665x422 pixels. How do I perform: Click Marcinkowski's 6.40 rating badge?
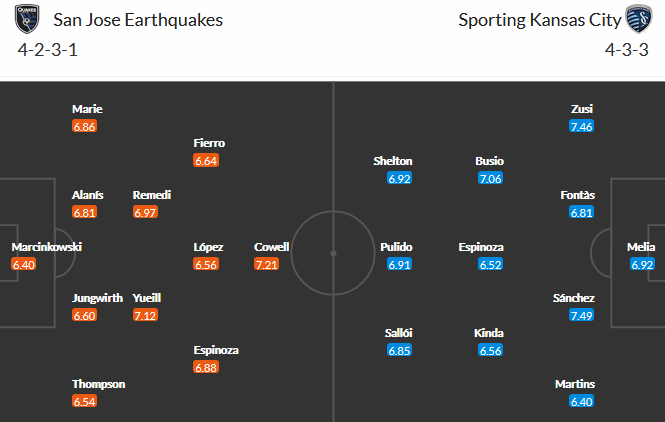pos(24,265)
